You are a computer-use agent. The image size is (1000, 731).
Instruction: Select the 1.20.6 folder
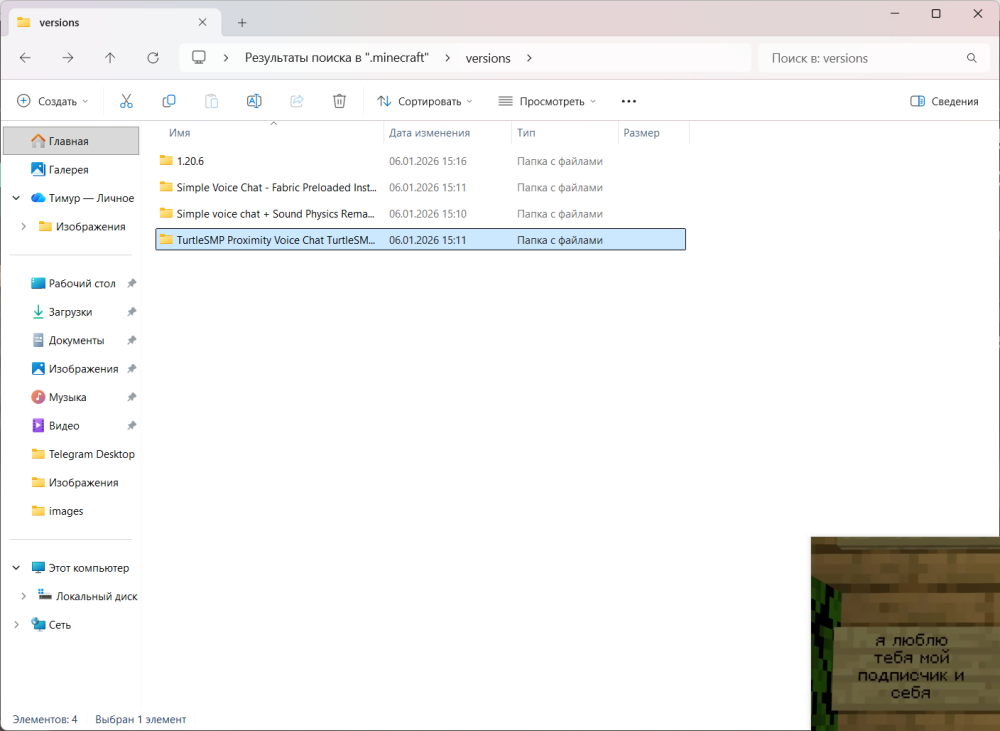tap(421, 161)
